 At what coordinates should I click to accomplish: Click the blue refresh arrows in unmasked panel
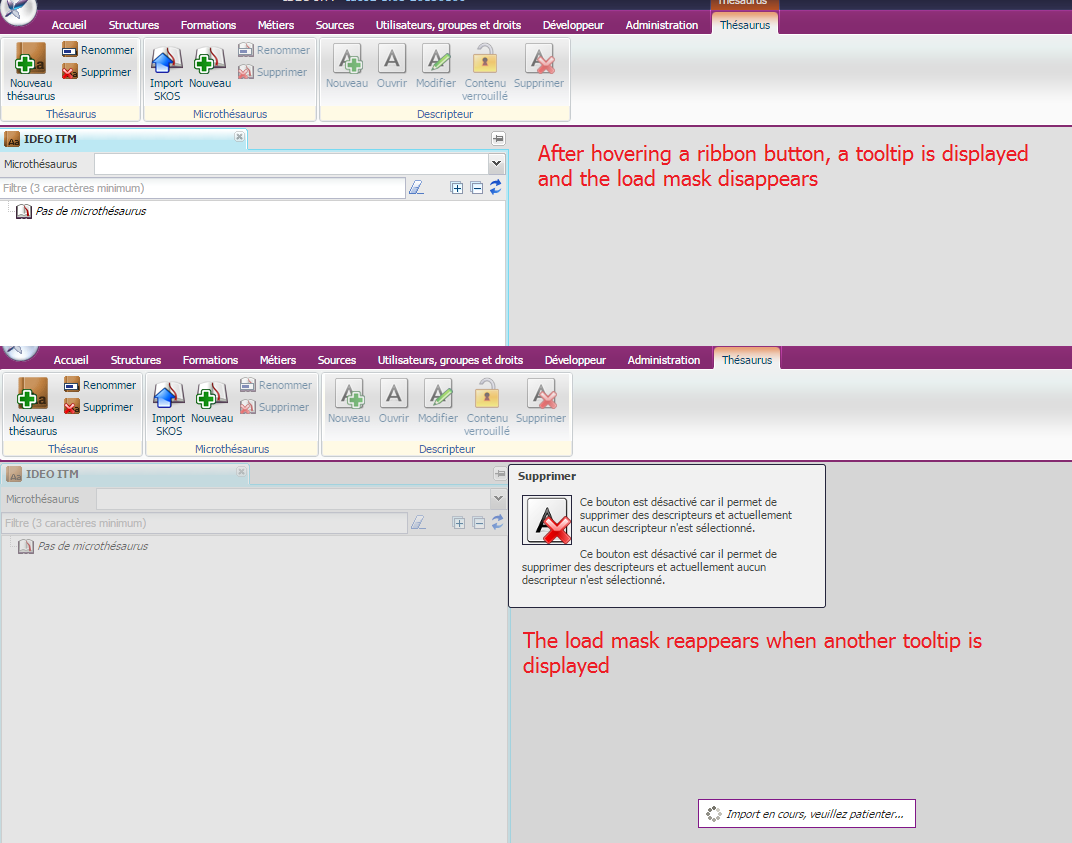pos(495,187)
